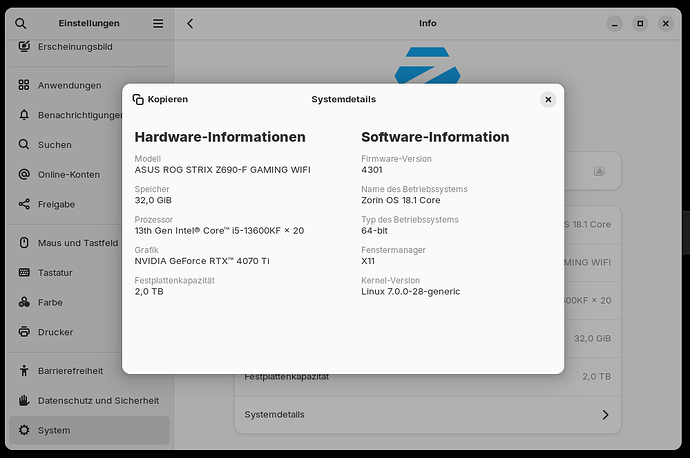This screenshot has width=690, height=458.
Task: Open Datenschutz und Sicherheit
Action: pyautogui.click(x=89, y=401)
